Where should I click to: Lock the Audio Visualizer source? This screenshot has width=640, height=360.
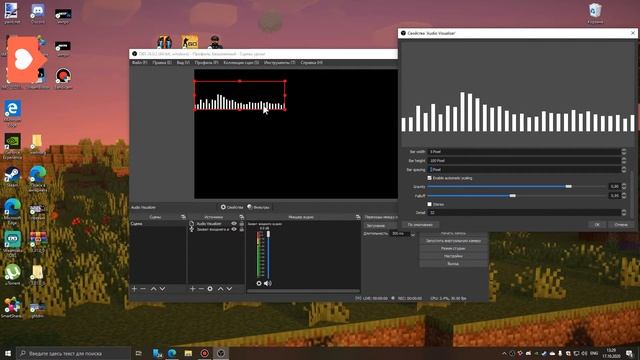click(242, 224)
